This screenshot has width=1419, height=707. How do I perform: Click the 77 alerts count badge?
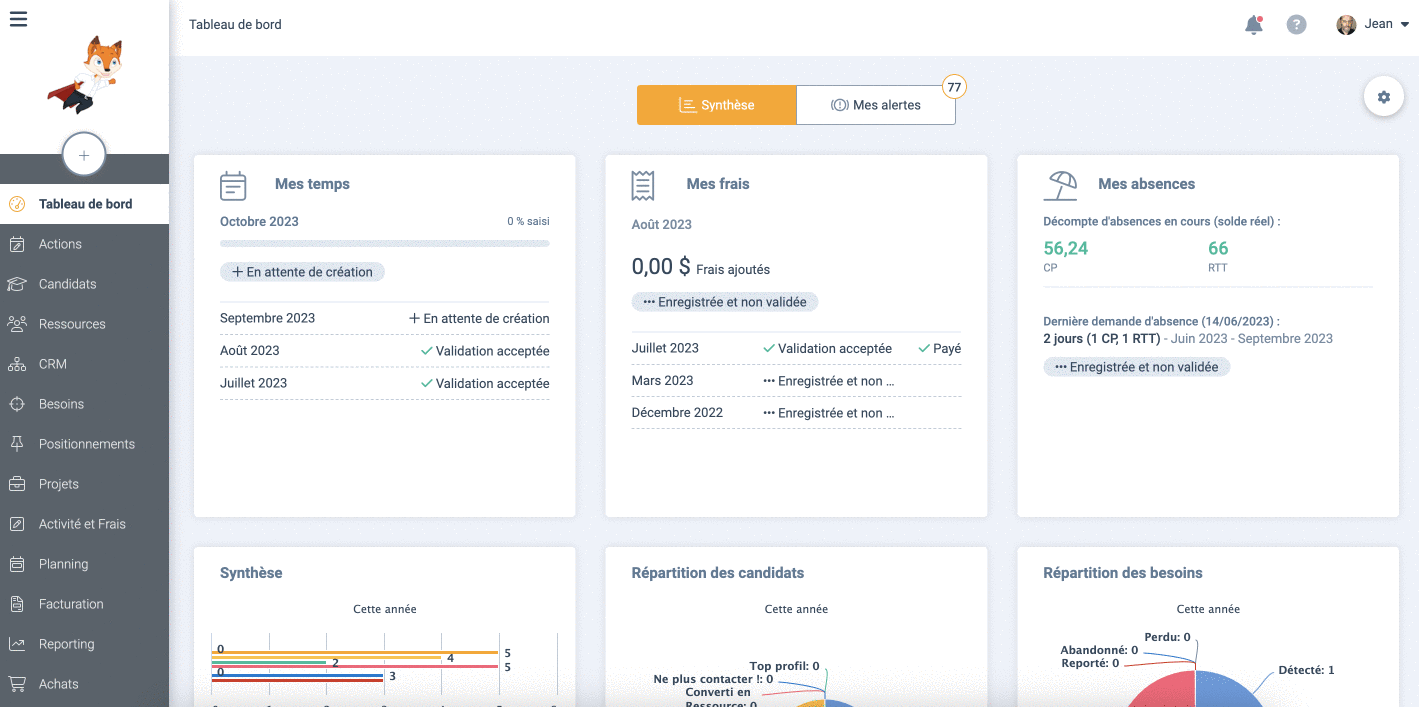[954, 87]
